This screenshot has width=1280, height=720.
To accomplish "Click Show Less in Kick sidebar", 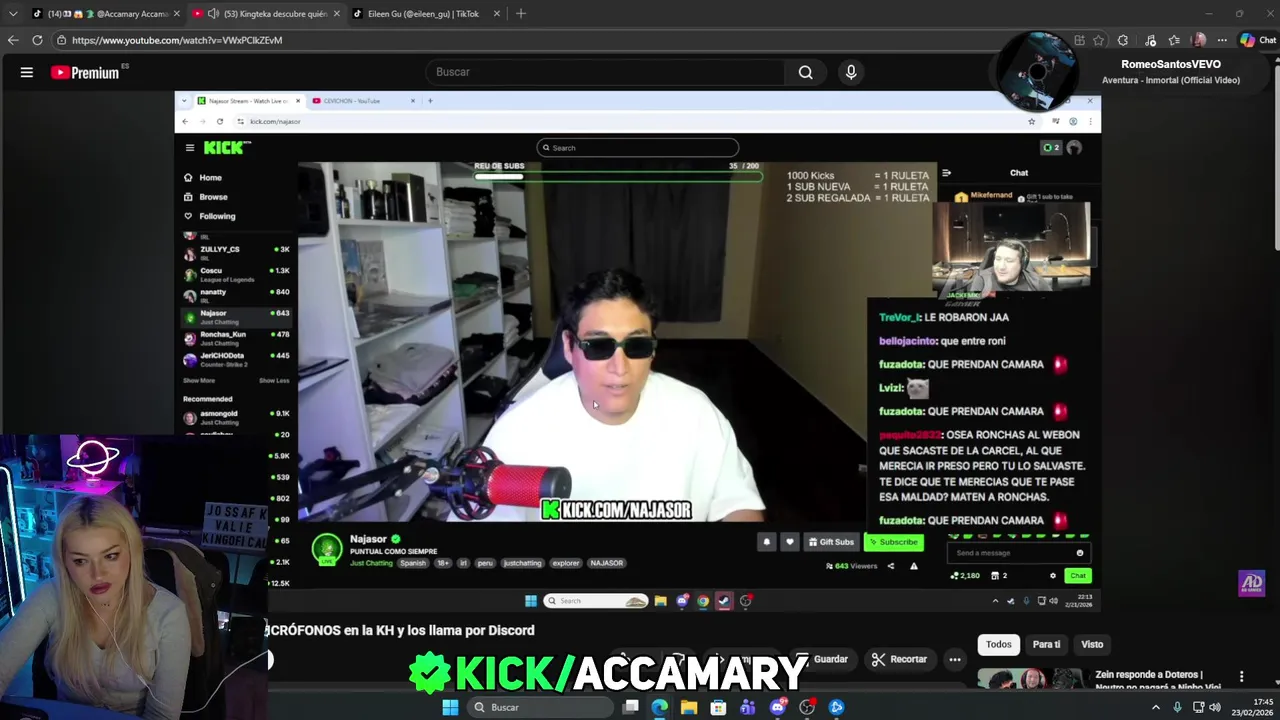I will click(274, 381).
